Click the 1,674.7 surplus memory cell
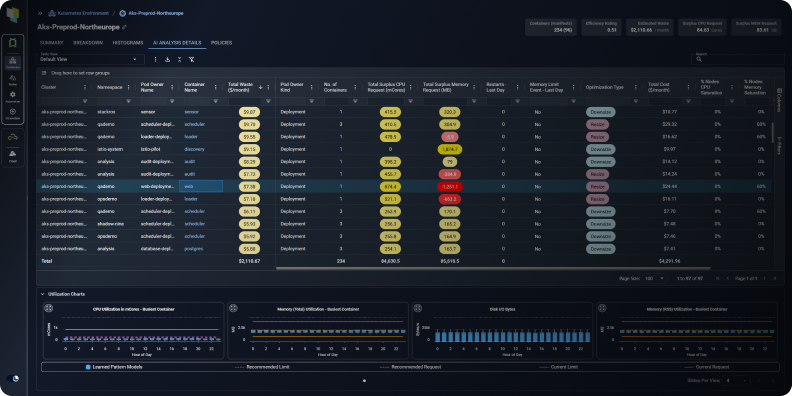 pos(450,149)
